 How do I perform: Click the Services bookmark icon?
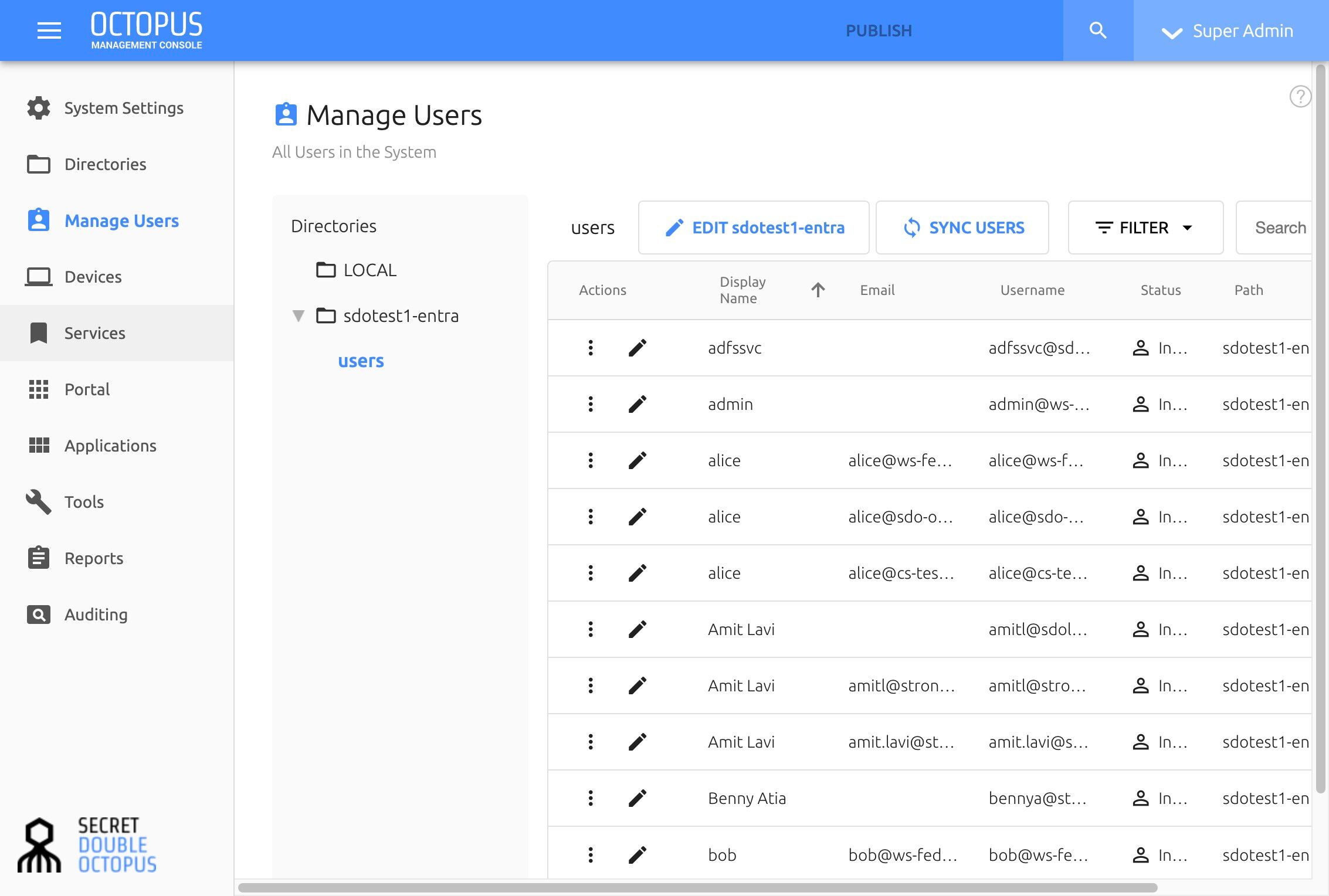pyautogui.click(x=39, y=333)
